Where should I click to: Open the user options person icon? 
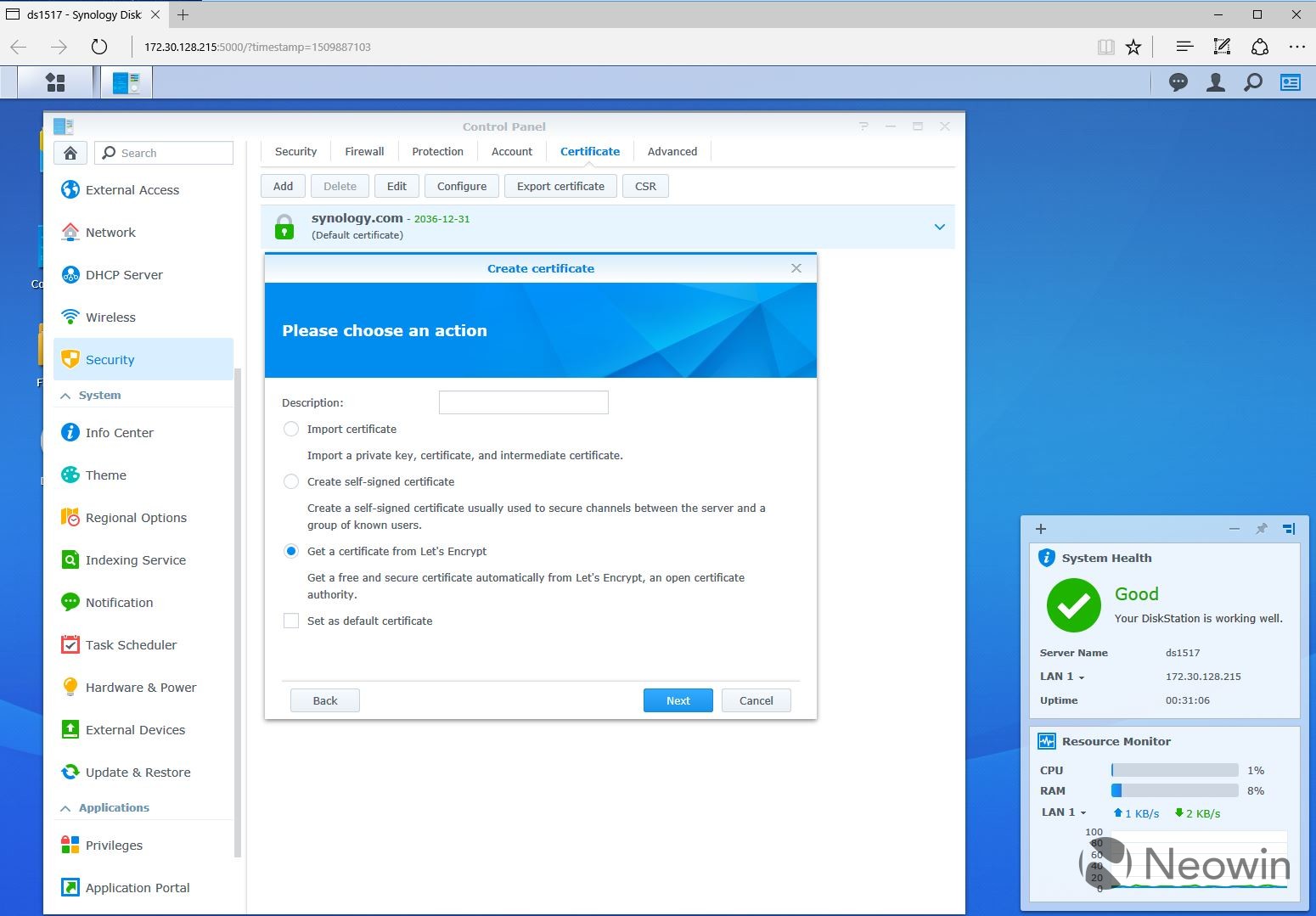(x=1216, y=82)
